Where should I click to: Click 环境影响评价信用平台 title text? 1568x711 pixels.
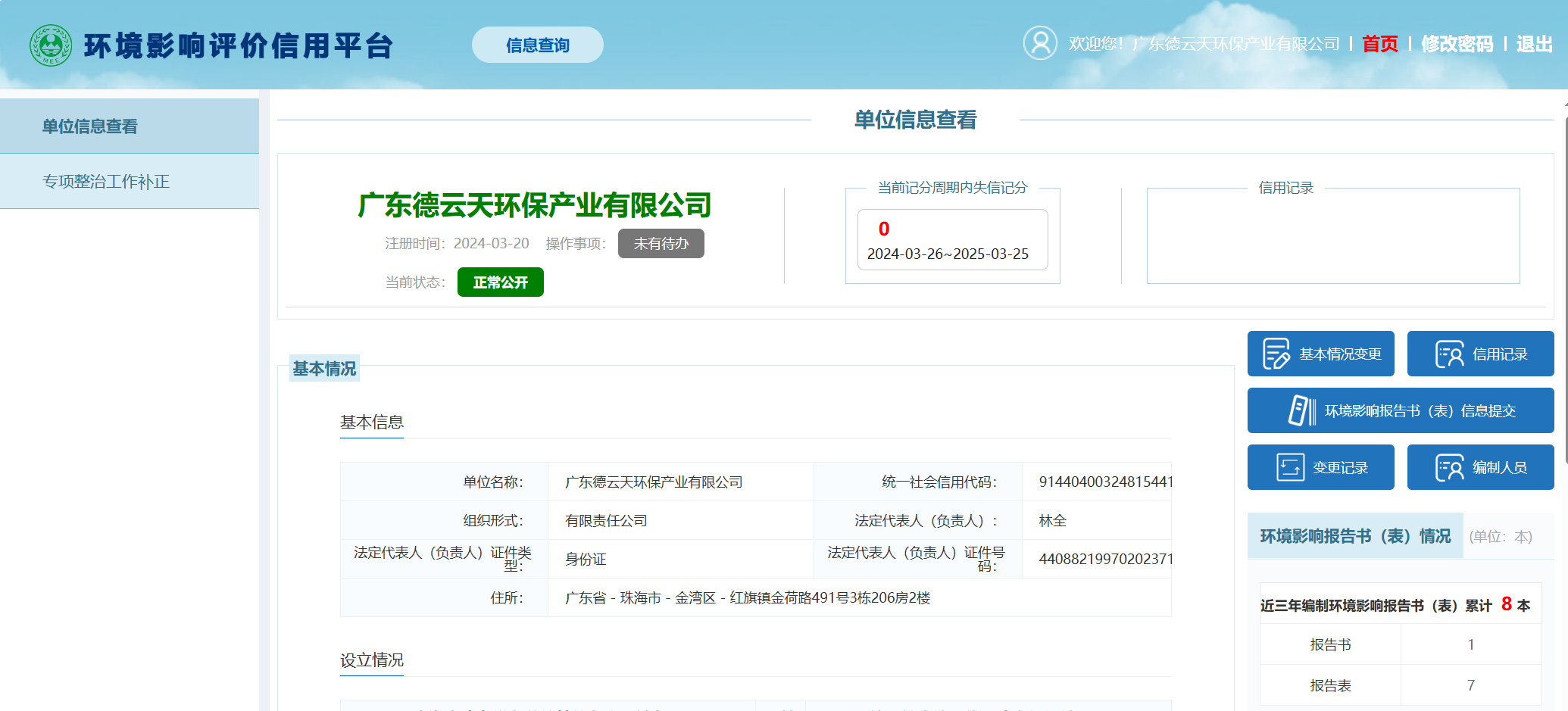tap(239, 45)
